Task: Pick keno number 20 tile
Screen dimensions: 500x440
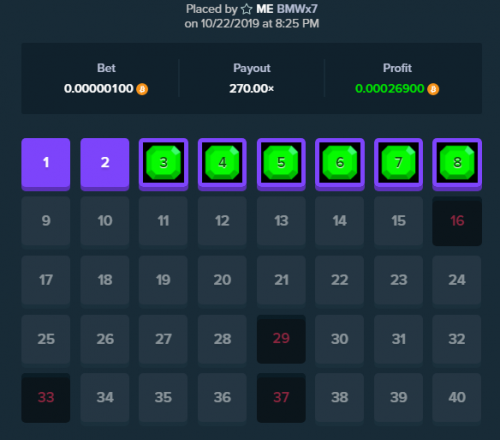Action: point(222,280)
